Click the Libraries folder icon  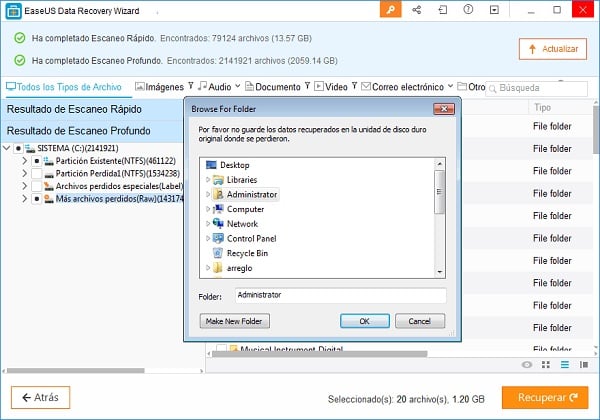tap(218, 179)
